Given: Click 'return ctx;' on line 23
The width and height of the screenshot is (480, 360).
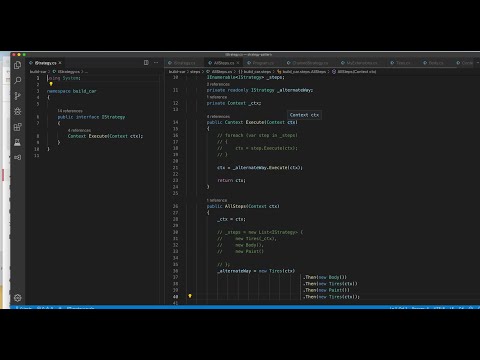Looking at the screenshot, I should click(231, 180).
